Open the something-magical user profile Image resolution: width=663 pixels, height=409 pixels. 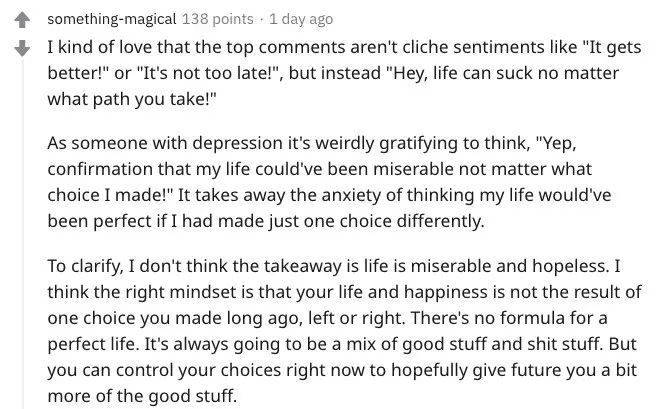[x=112, y=19]
